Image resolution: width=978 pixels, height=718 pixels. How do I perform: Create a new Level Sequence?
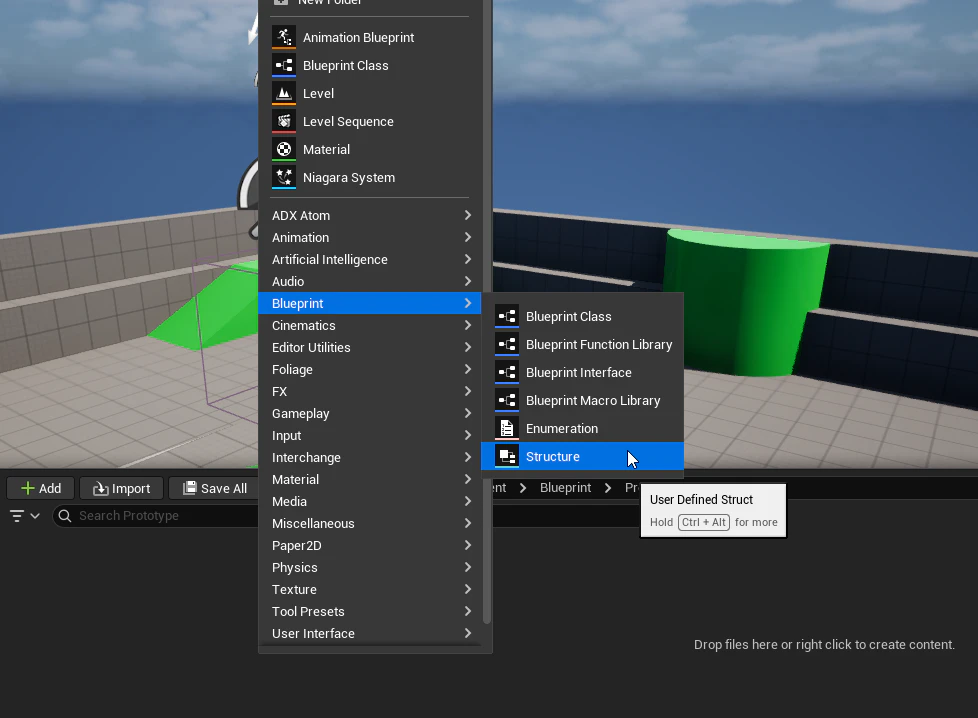pyautogui.click(x=370, y=121)
